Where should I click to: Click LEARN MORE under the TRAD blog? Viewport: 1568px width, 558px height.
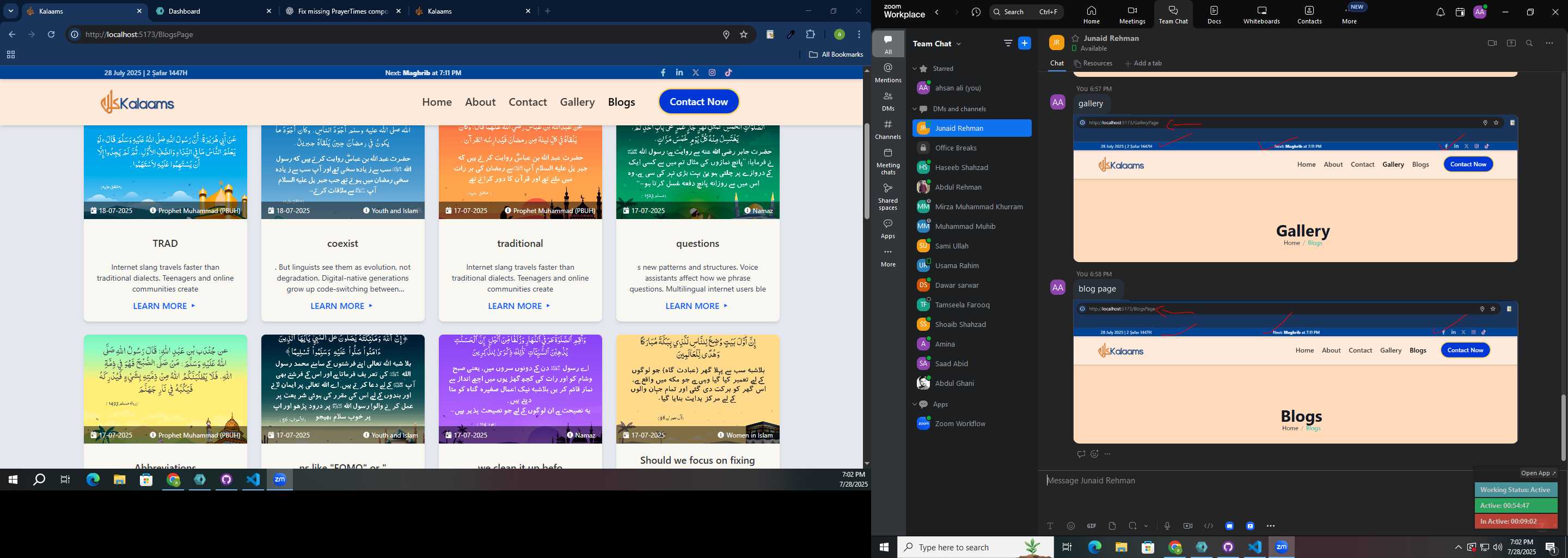pyautogui.click(x=164, y=306)
